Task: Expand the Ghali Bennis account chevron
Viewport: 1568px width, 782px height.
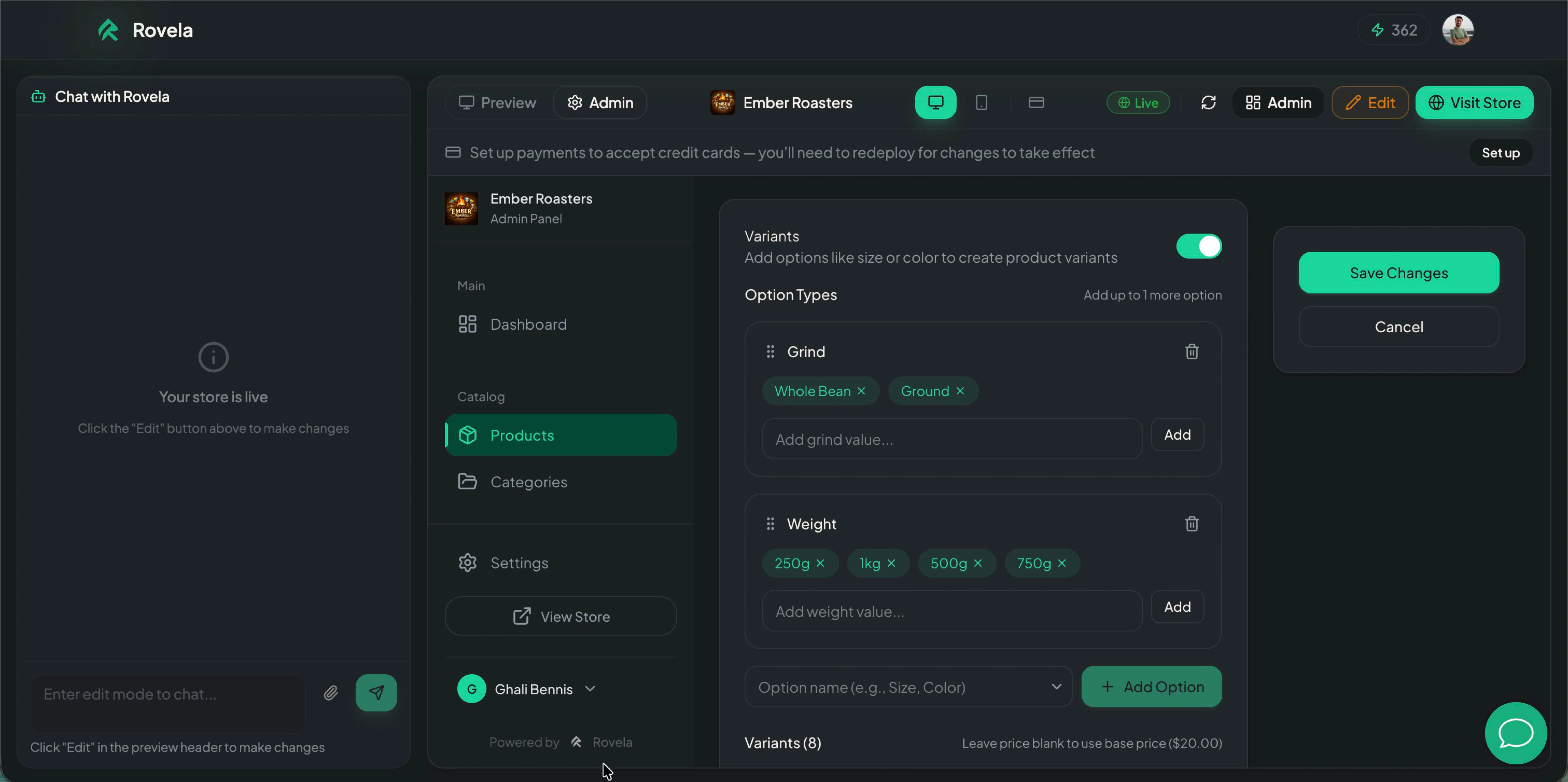Action: coord(590,689)
